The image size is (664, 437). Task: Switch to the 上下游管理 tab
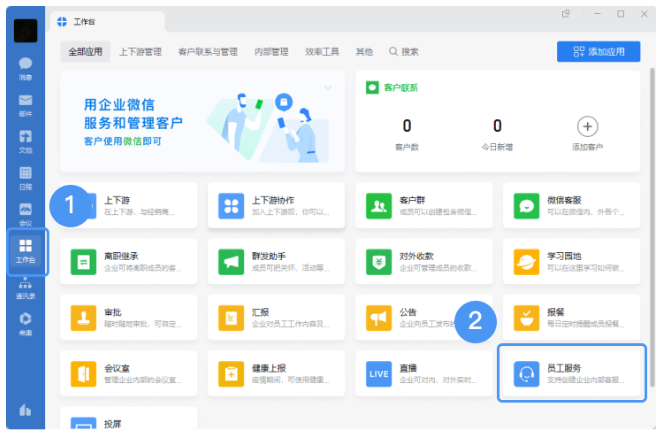(140, 51)
